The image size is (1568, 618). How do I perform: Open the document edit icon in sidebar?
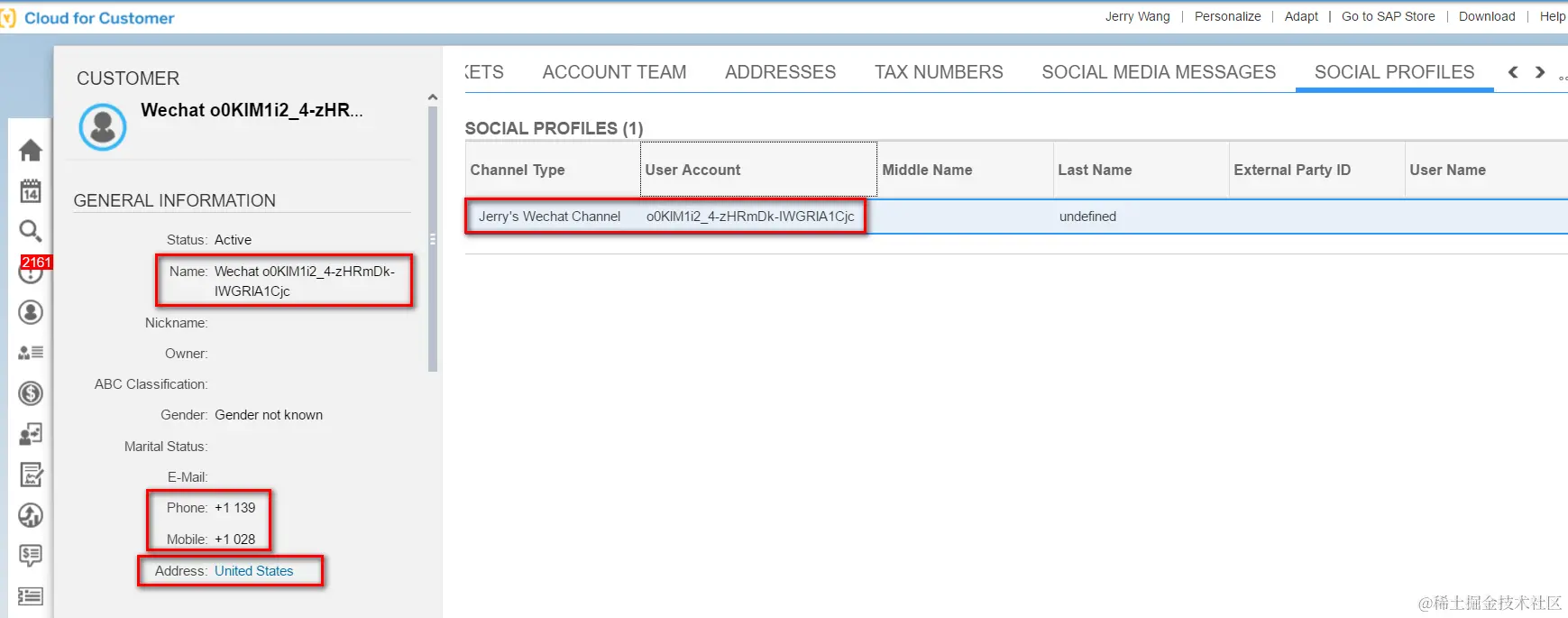coord(31,475)
